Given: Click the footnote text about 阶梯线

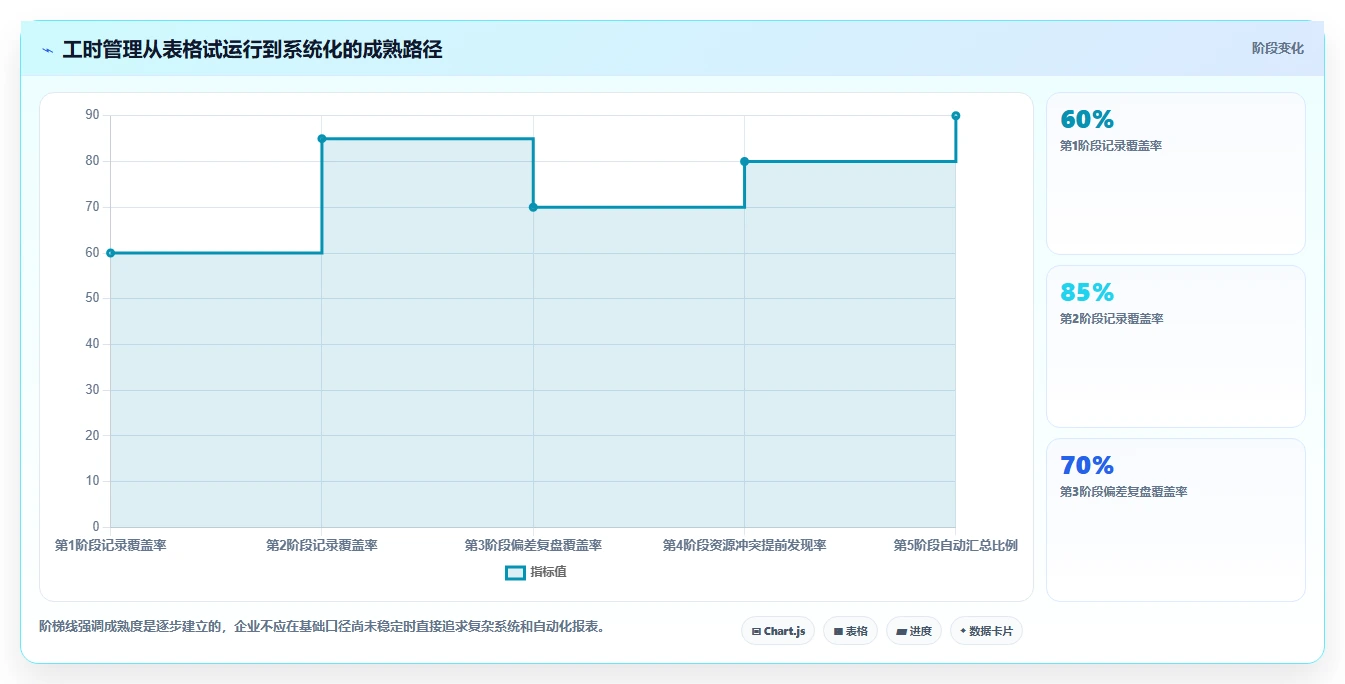Looking at the screenshot, I should pos(322,627).
